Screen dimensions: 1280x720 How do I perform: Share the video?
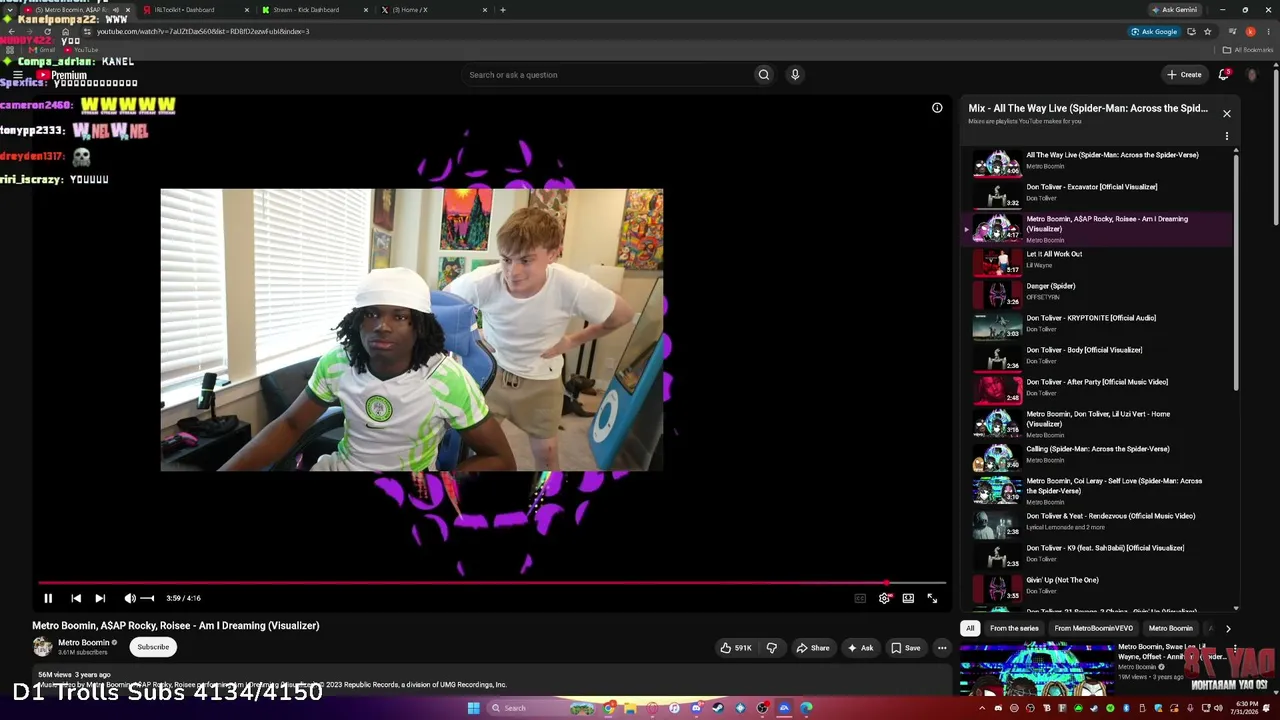813,648
